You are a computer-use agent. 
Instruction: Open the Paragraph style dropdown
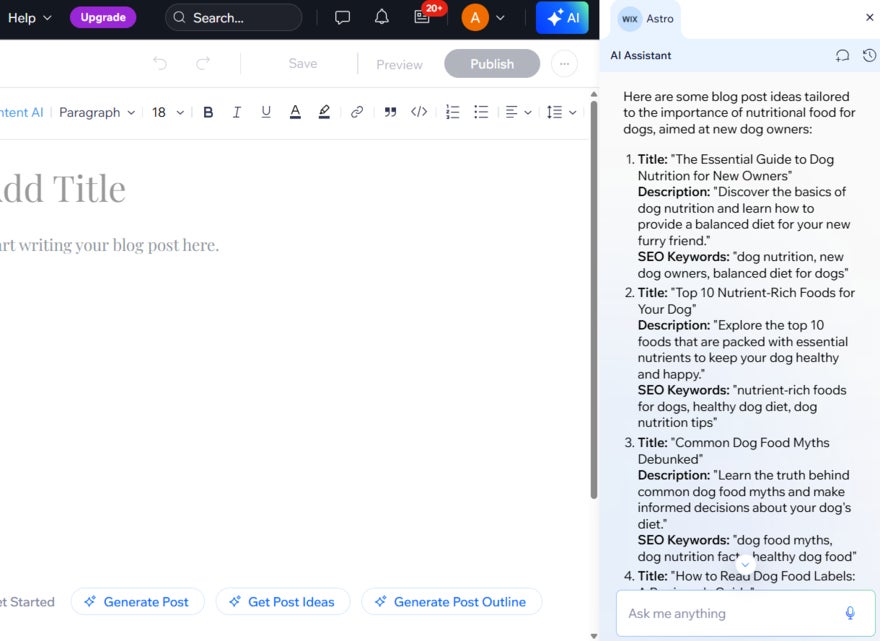tap(96, 112)
